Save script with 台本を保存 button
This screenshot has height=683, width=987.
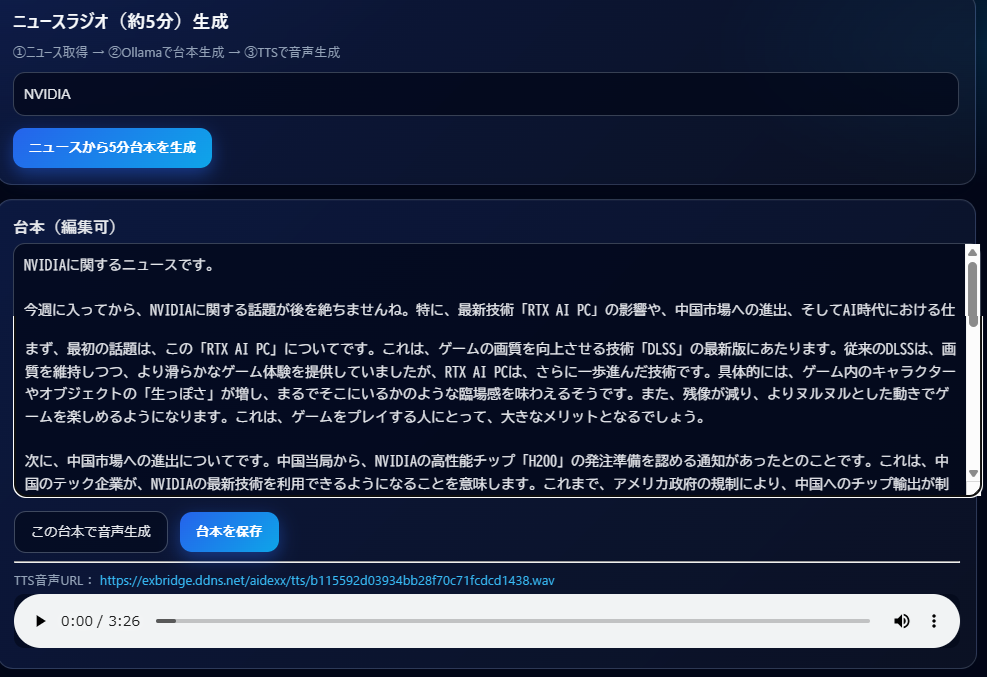tap(229, 532)
